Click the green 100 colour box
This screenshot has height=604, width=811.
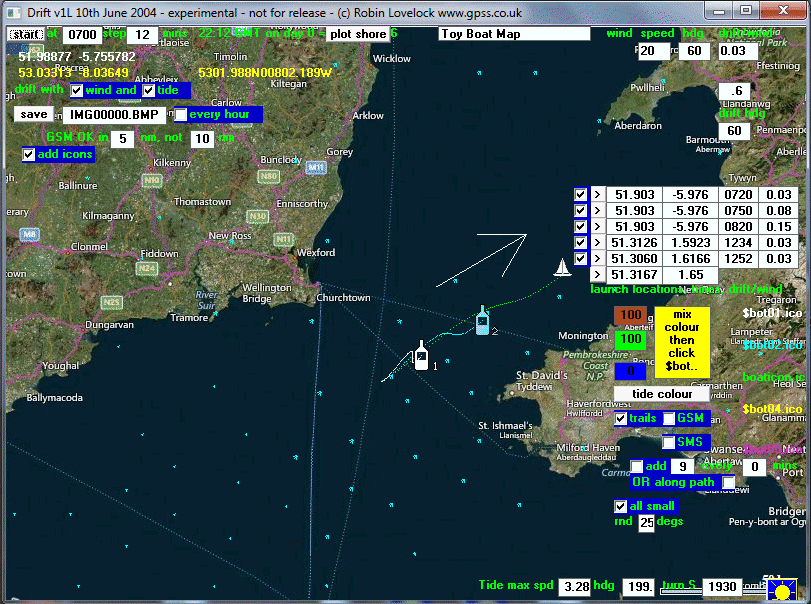(629, 340)
